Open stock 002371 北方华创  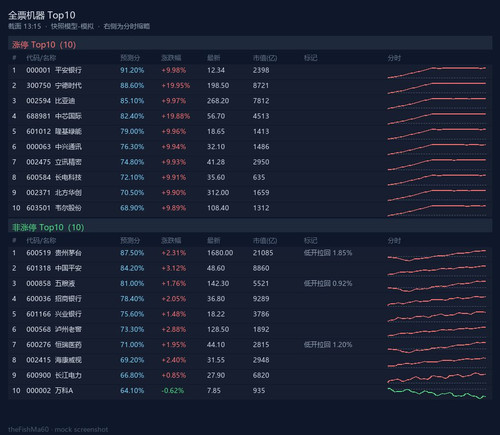point(54,193)
